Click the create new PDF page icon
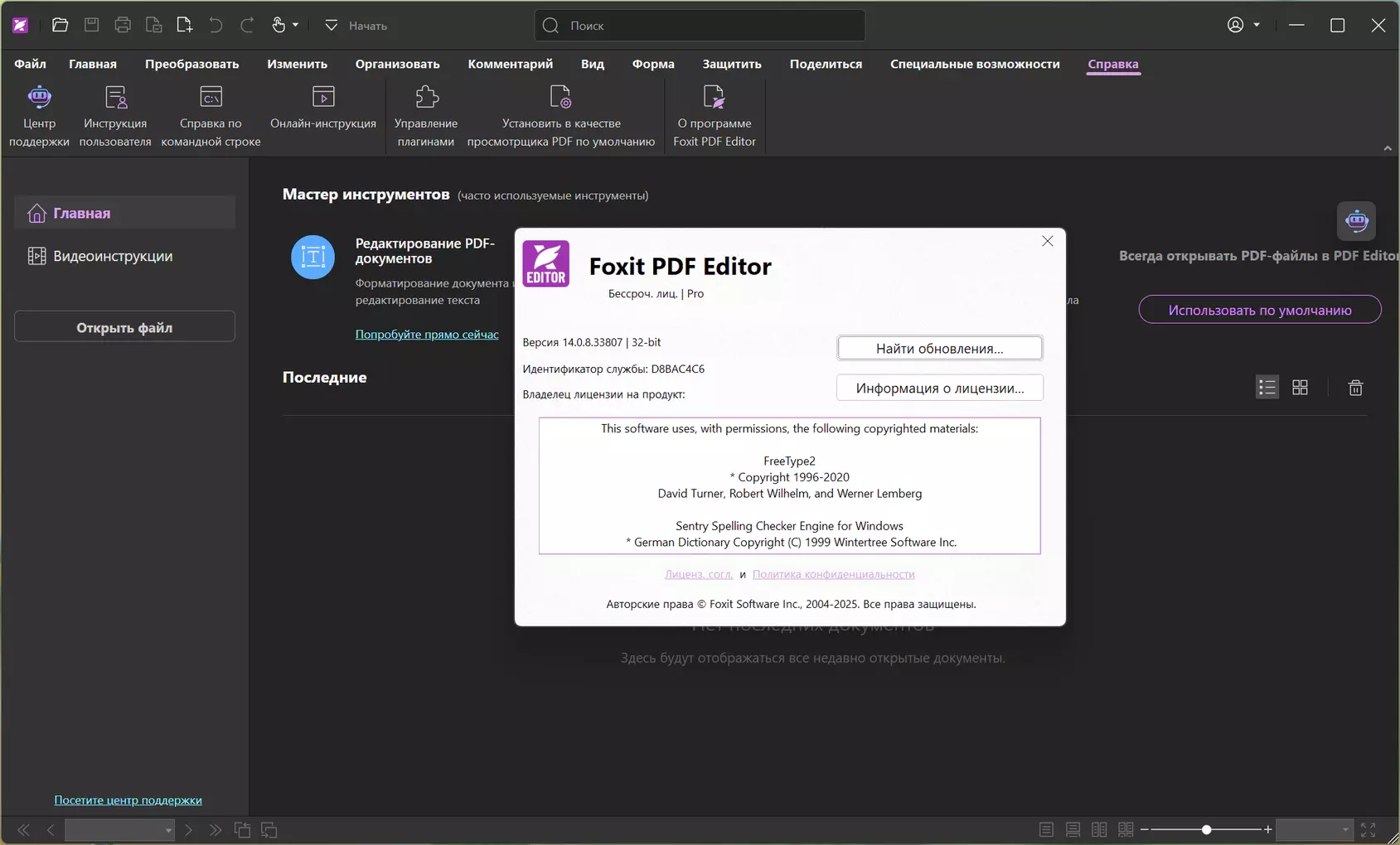This screenshot has width=1400, height=845. (184, 25)
